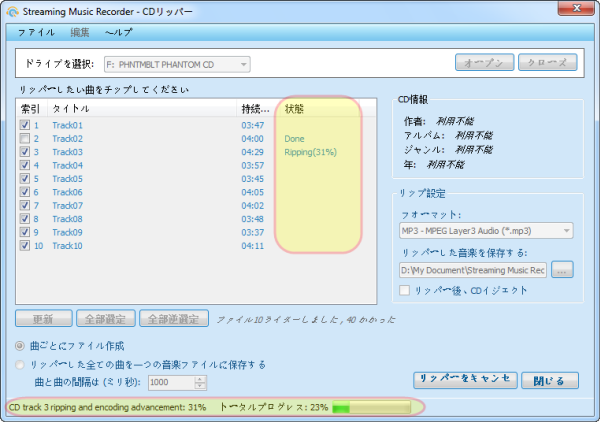Click the Ripping(31%) status text
The height and width of the screenshot is (422, 600).
310,152
